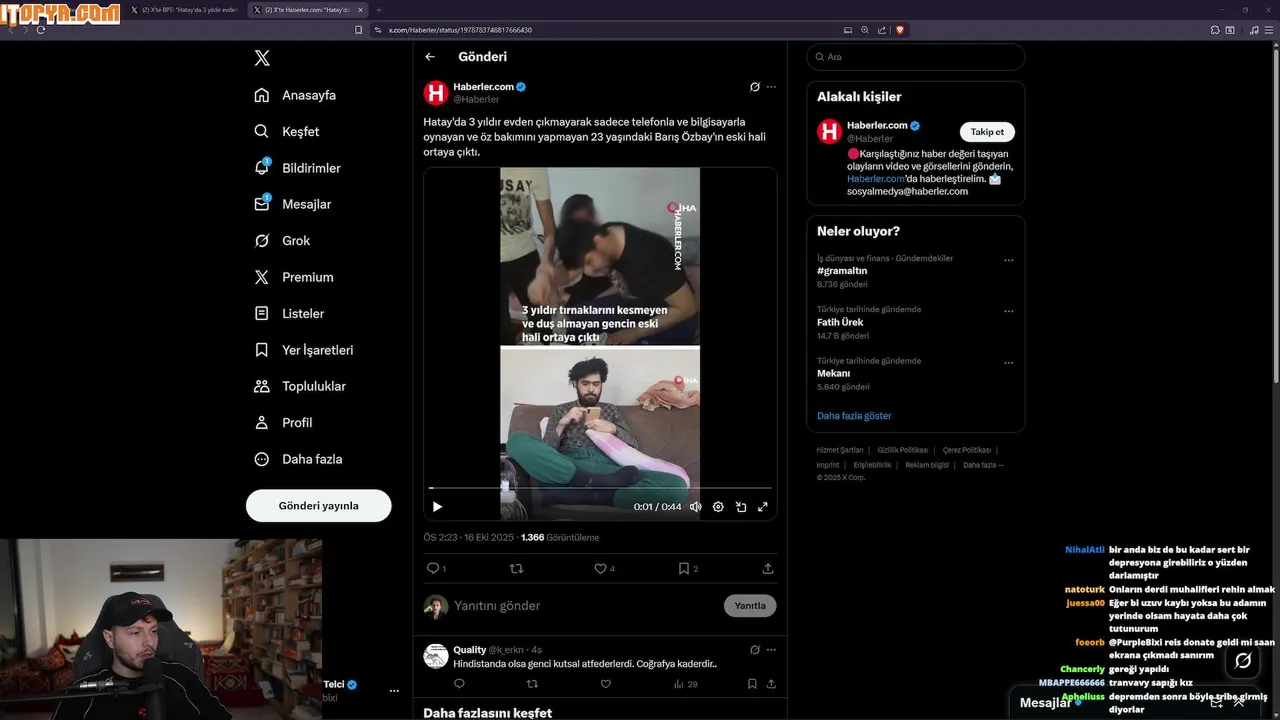1280x720 pixels.
Task: Mute the video volume
Action: pyautogui.click(x=695, y=507)
